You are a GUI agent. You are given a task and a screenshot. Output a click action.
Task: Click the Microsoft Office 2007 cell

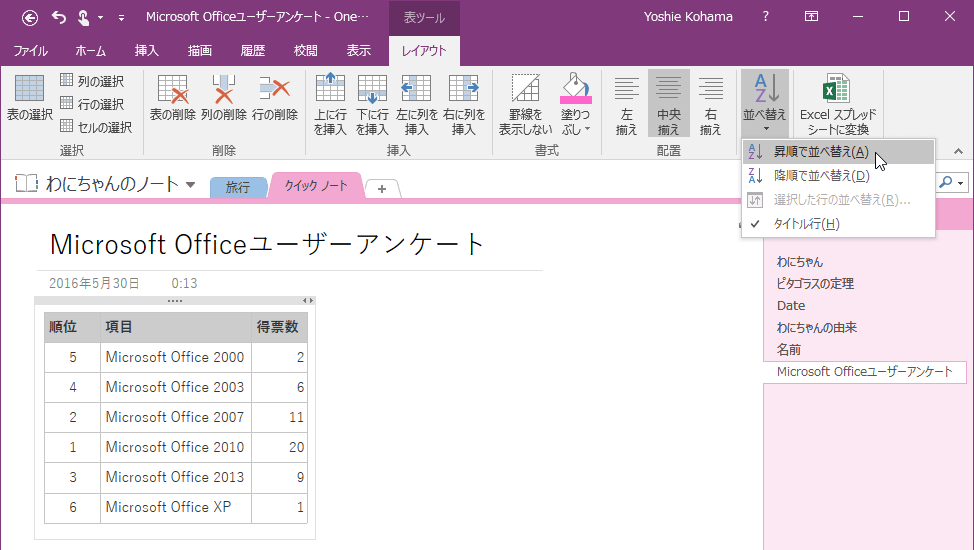(x=176, y=417)
